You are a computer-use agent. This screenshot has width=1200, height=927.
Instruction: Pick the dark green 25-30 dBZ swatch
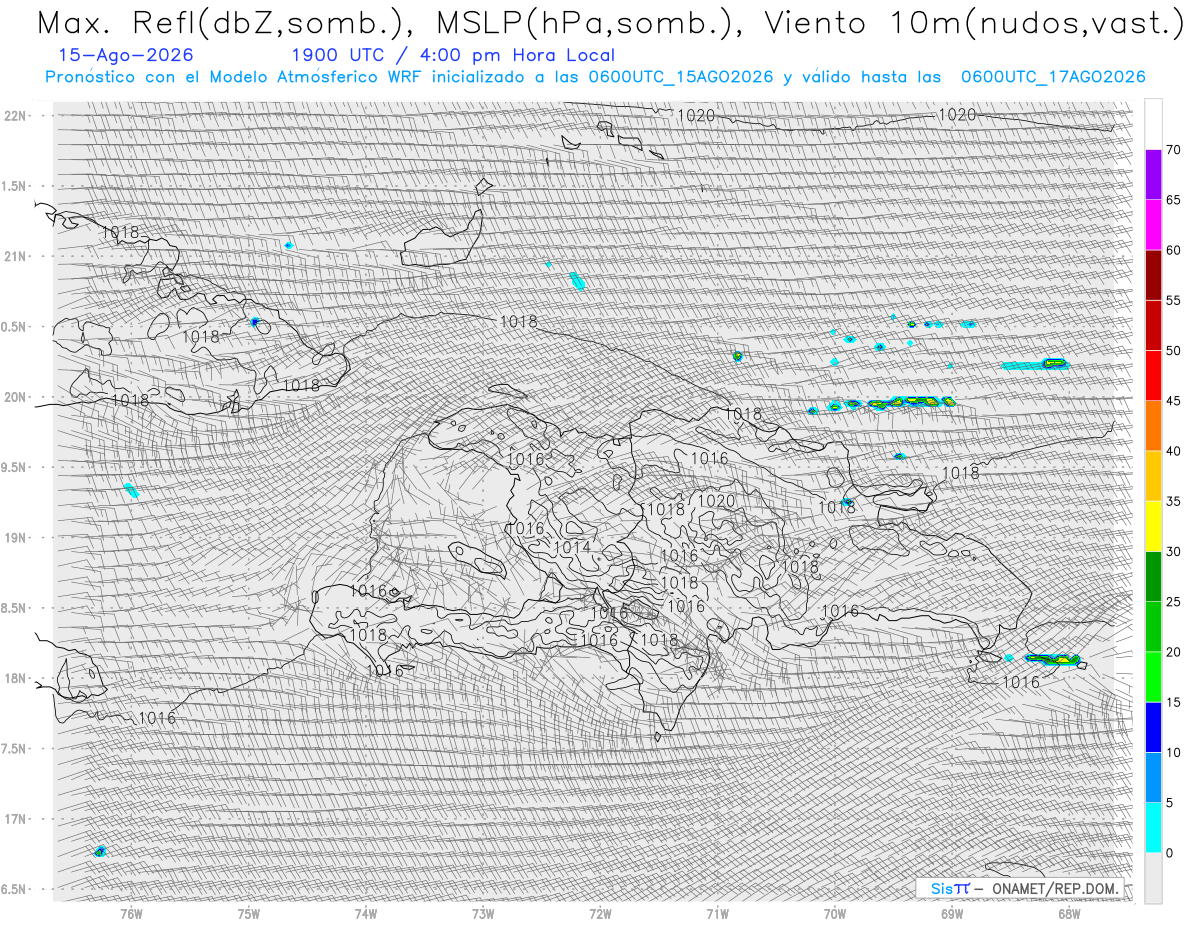[1153, 576]
